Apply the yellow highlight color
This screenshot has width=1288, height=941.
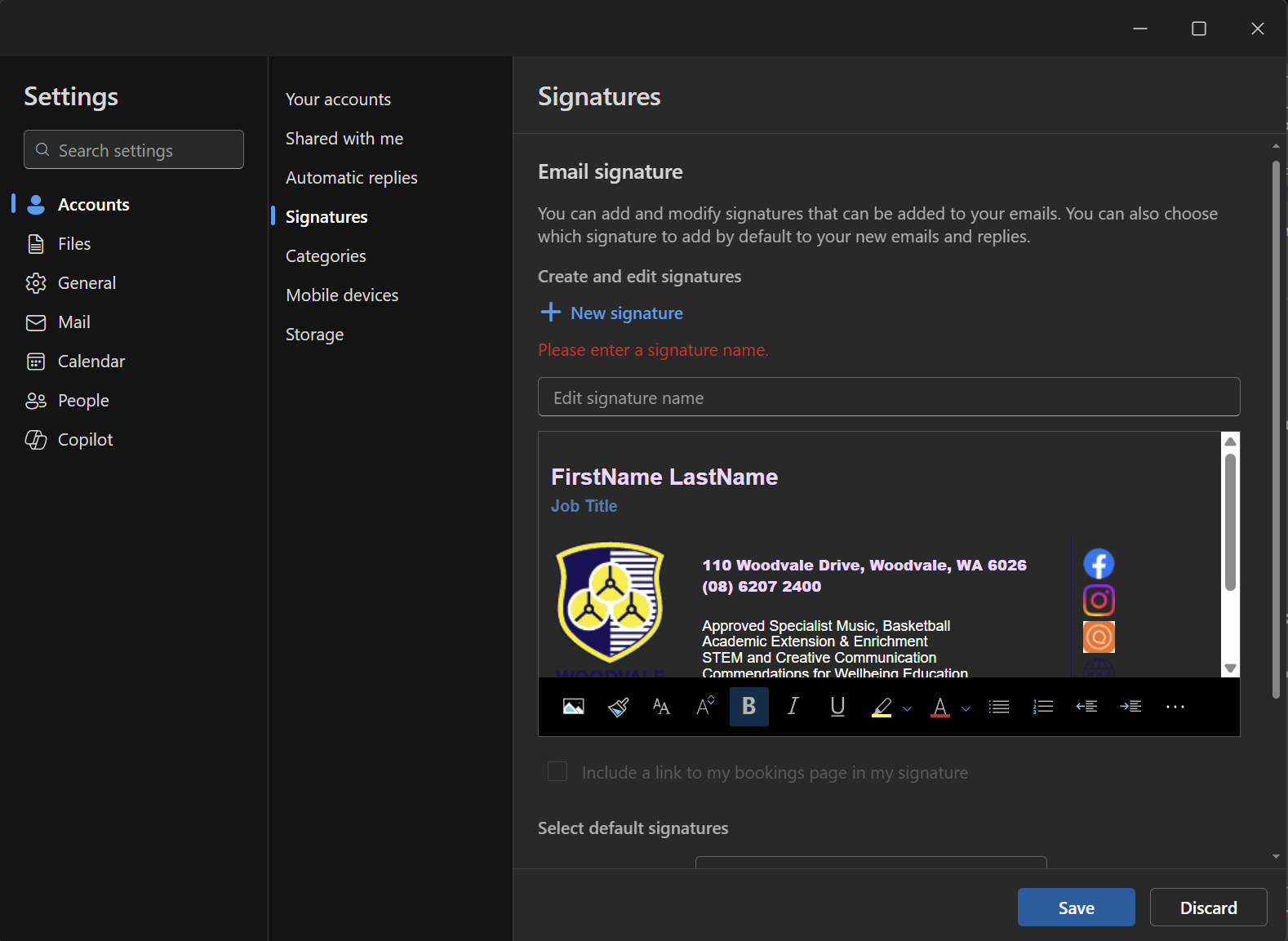coord(882,707)
